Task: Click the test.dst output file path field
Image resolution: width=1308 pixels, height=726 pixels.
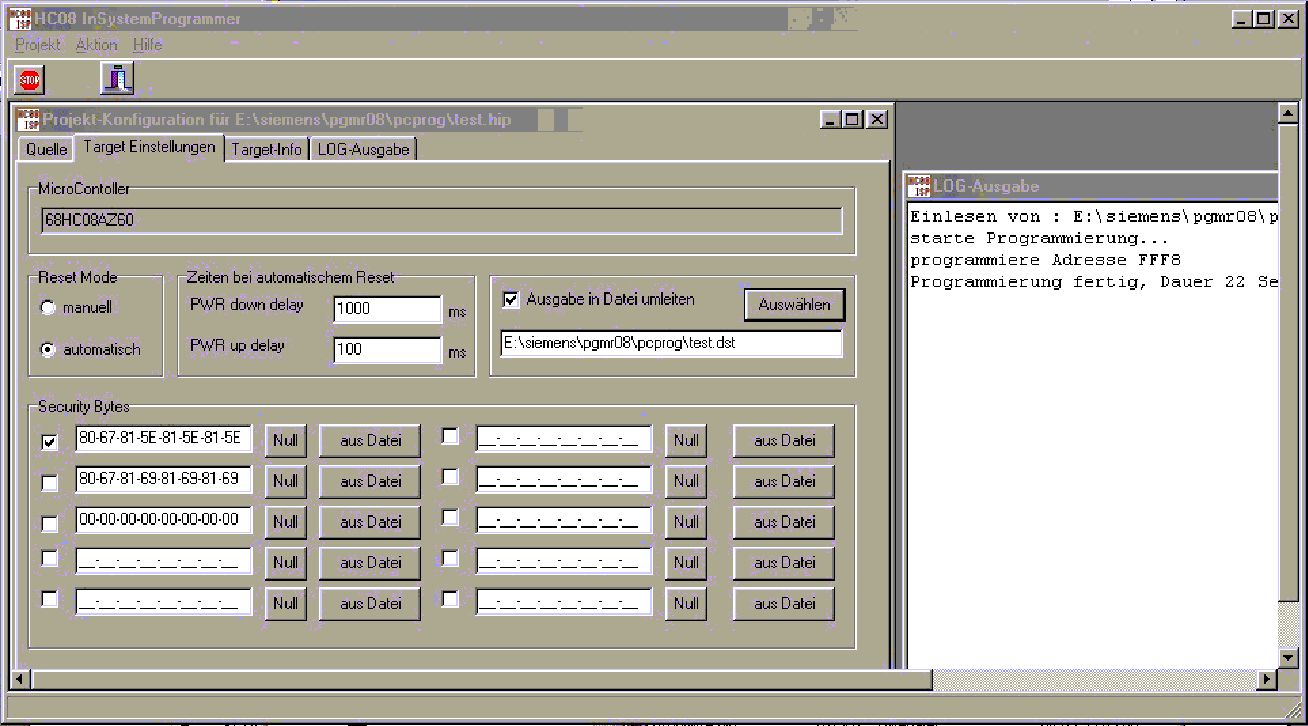Action: click(671, 343)
